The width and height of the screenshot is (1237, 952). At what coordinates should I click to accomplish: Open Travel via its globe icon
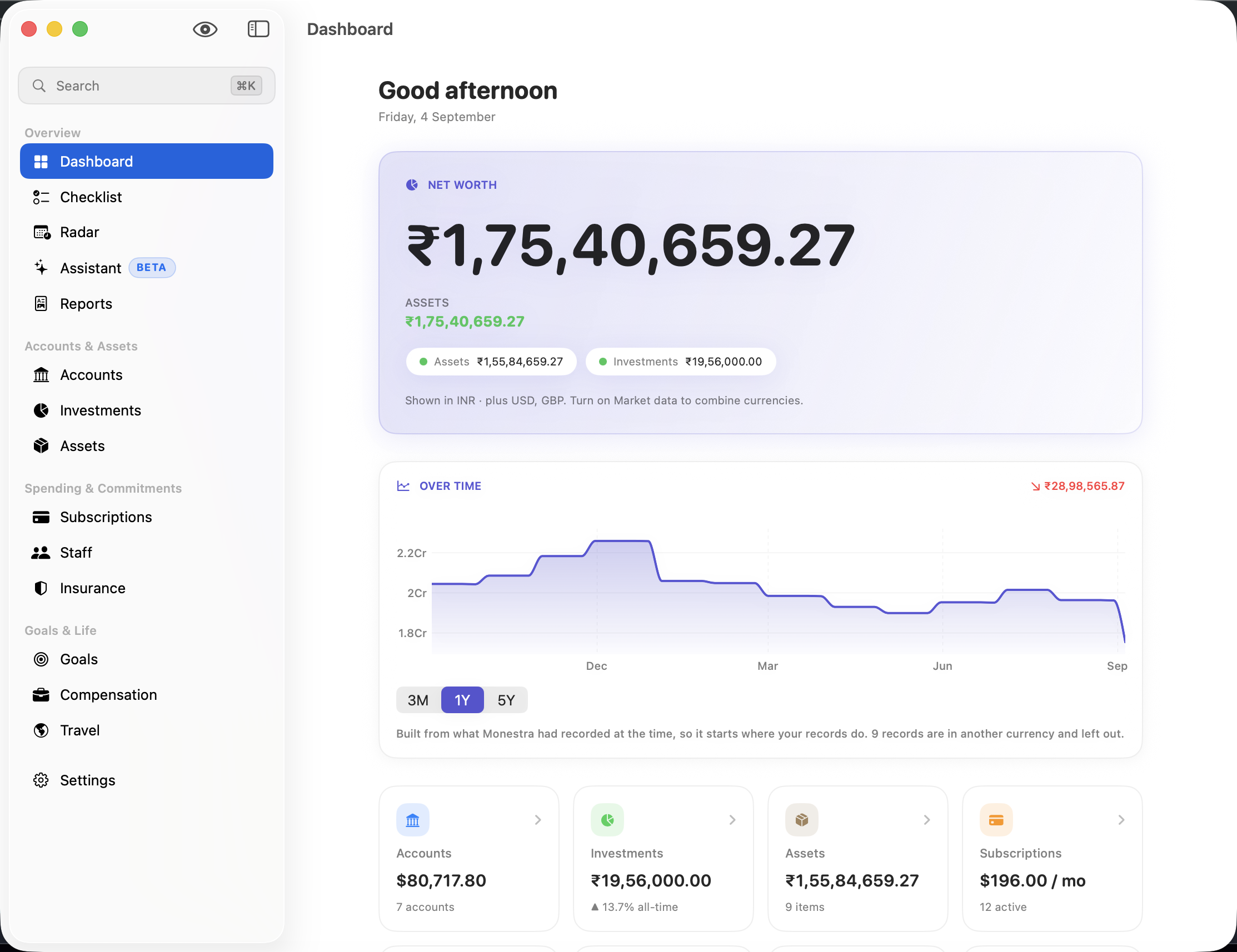coord(41,730)
